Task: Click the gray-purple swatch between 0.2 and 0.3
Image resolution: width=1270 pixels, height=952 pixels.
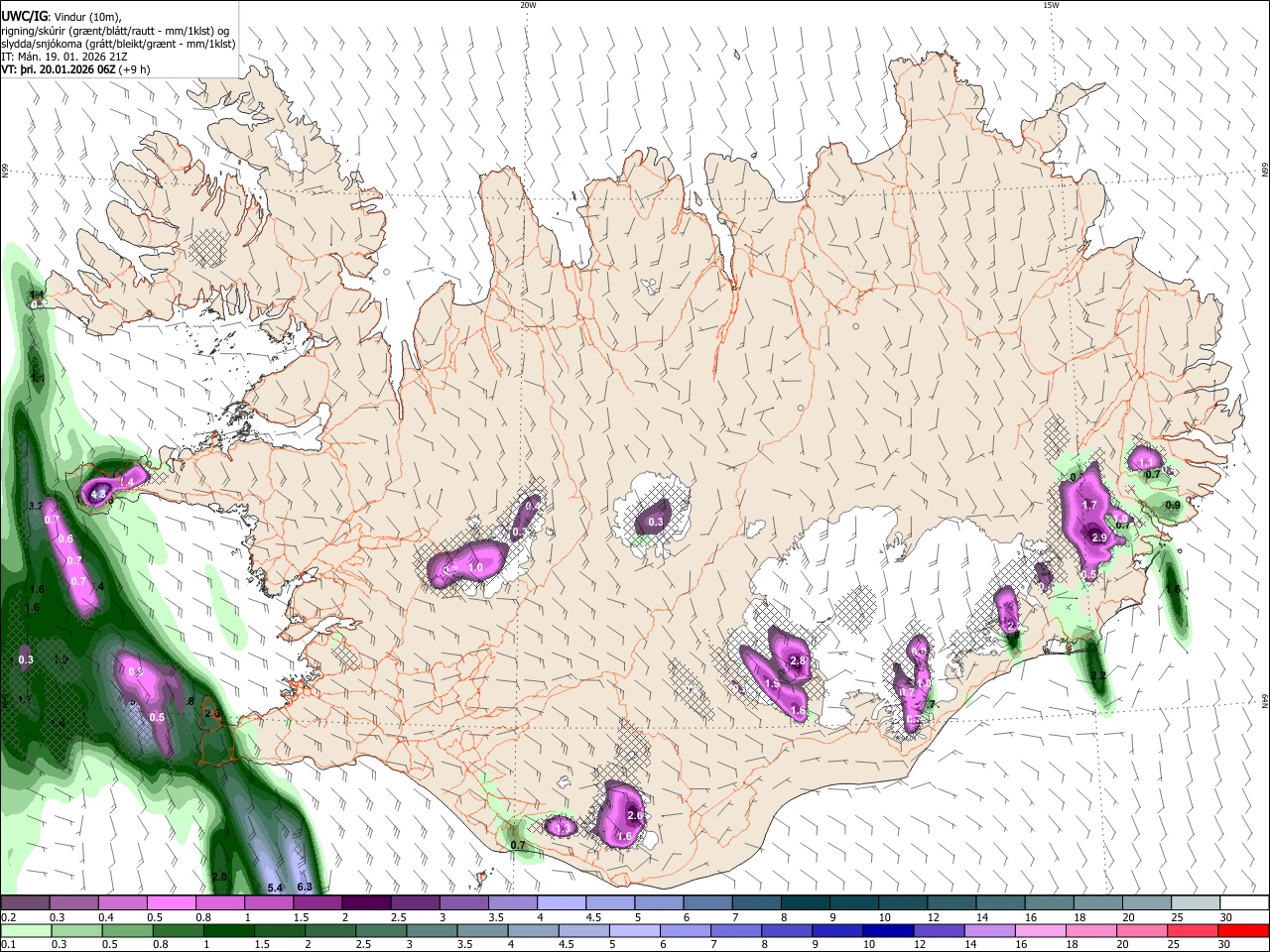Action: (26, 903)
